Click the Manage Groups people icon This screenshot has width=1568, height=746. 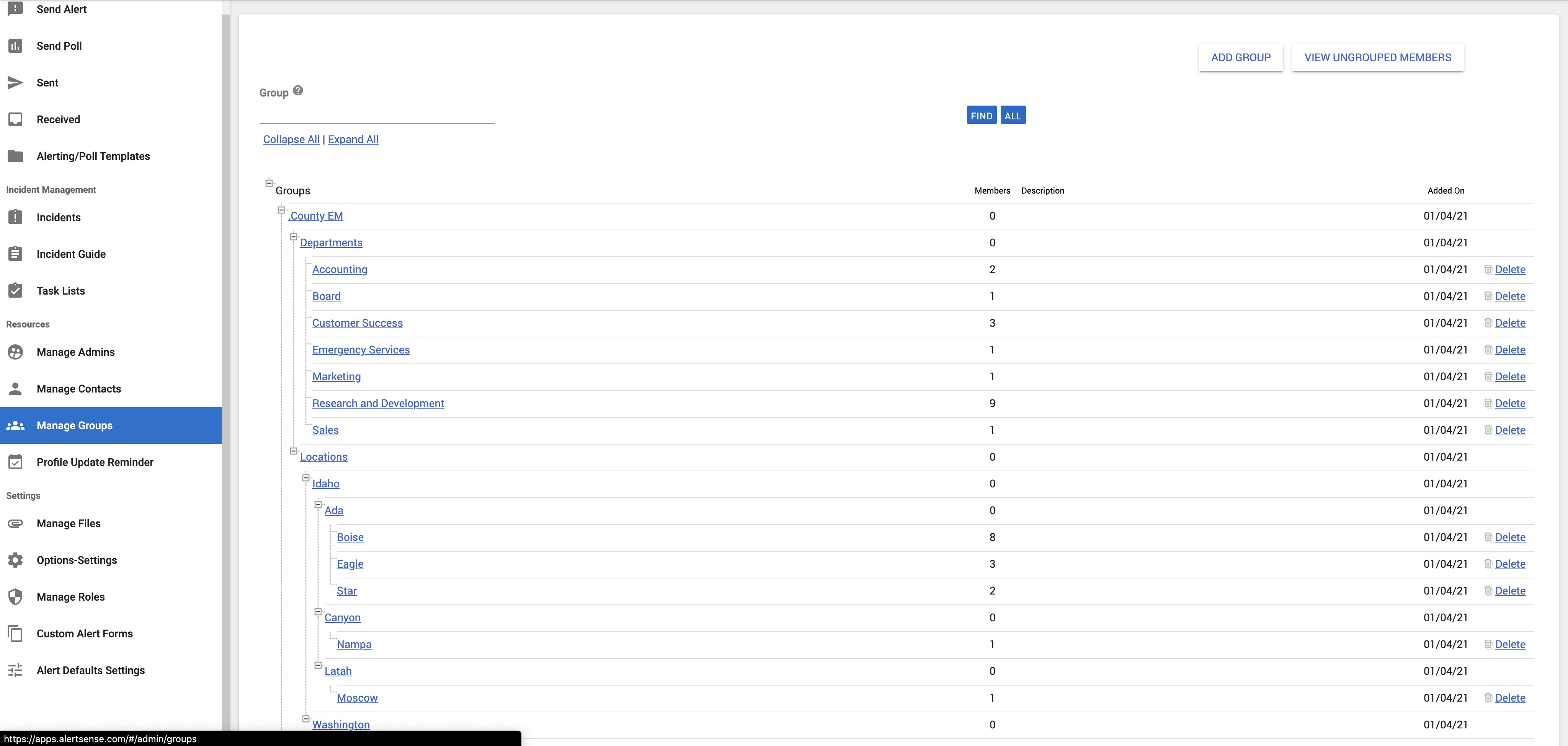click(x=15, y=425)
